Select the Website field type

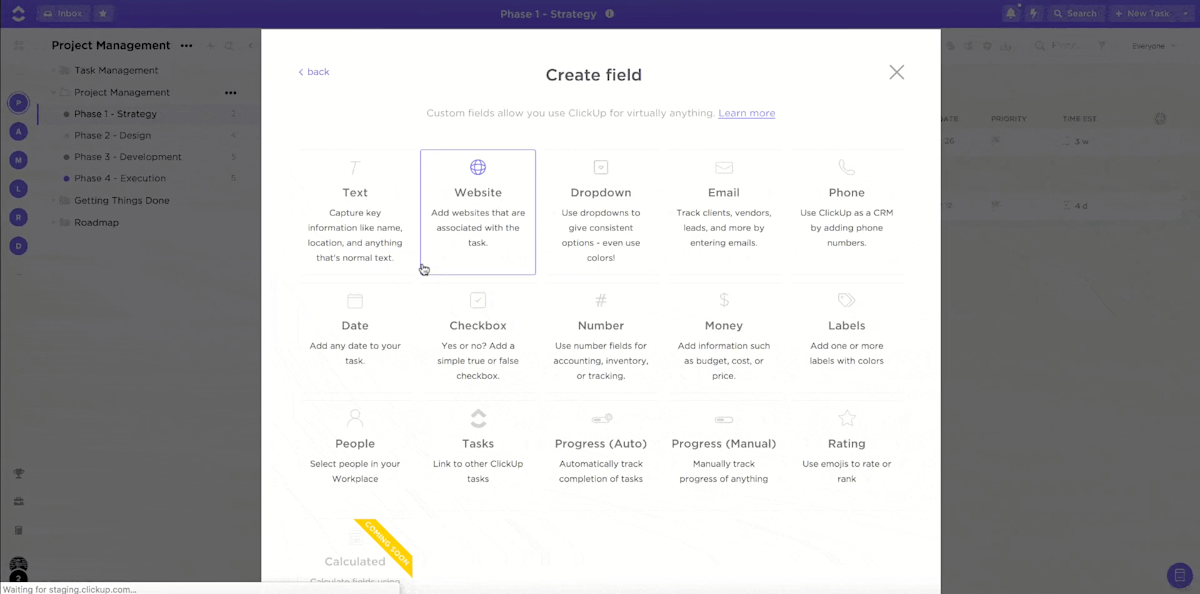click(478, 211)
